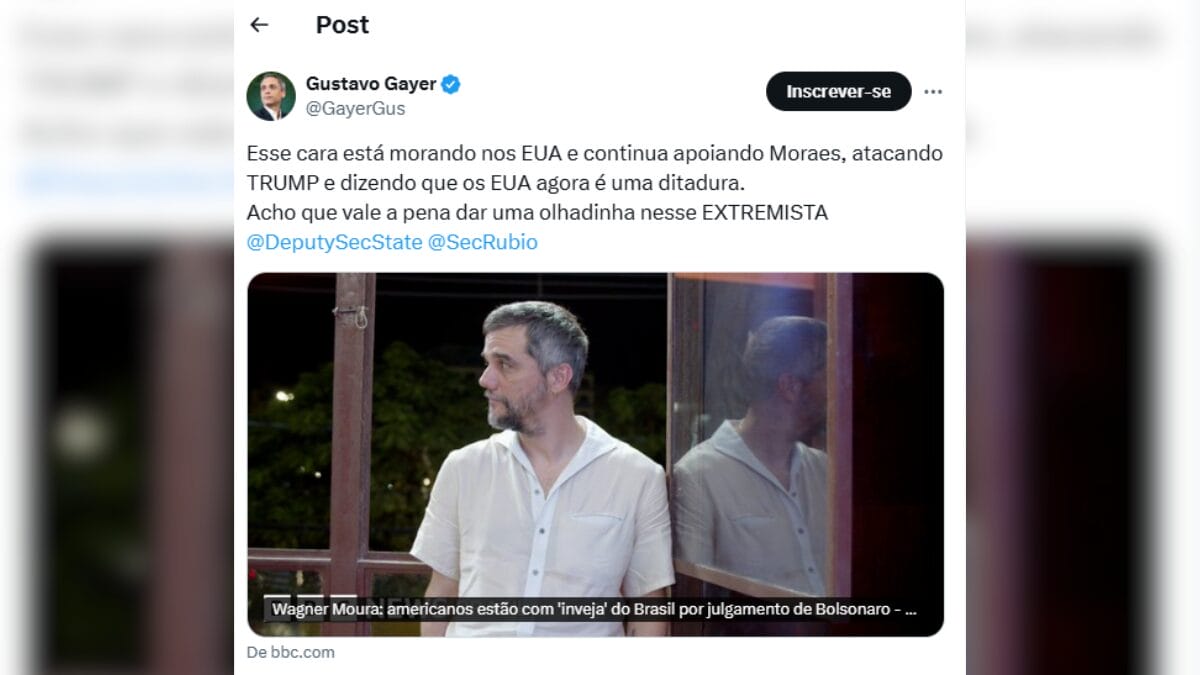
Task: Click the blurred left background area
Action: click(x=117, y=337)
